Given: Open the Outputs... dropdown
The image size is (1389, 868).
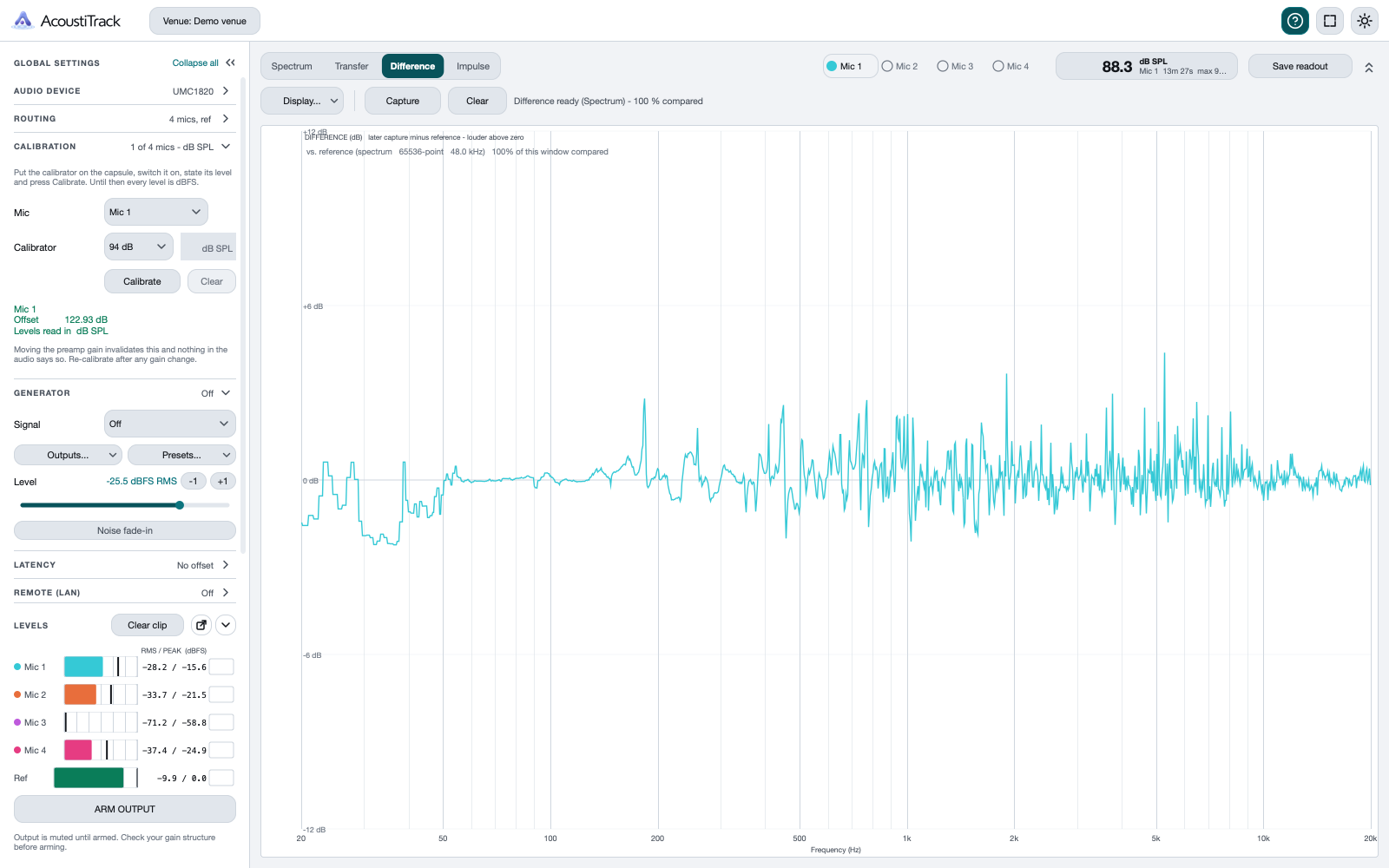Looking at the screenshot, I should pos(68,455).
